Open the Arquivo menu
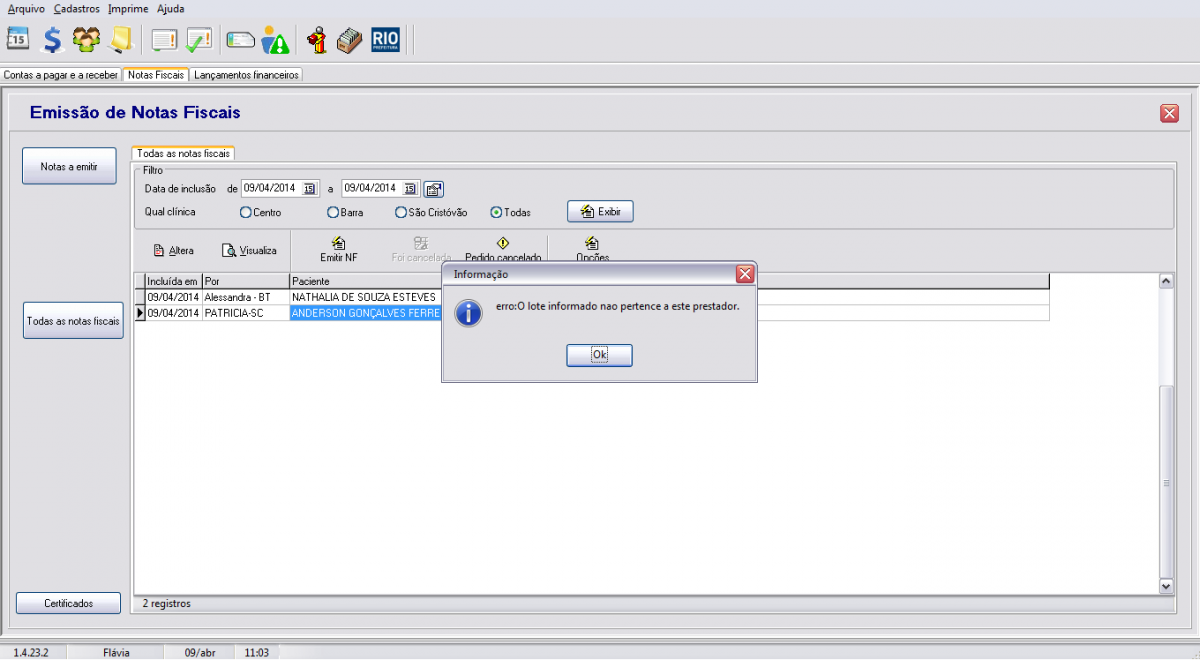The width and height of the screenshot is (1200, 660). [x=26, y=8]
